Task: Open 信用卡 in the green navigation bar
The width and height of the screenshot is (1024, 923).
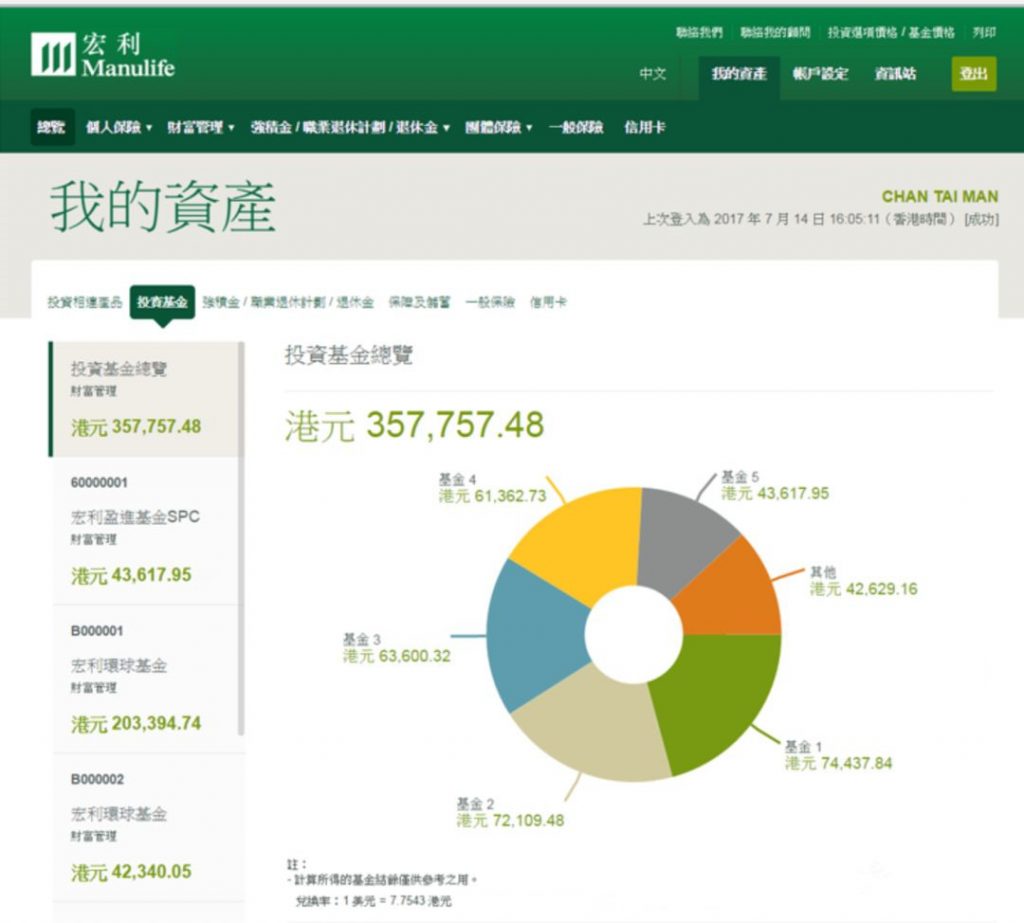Action: coord(645,127)
